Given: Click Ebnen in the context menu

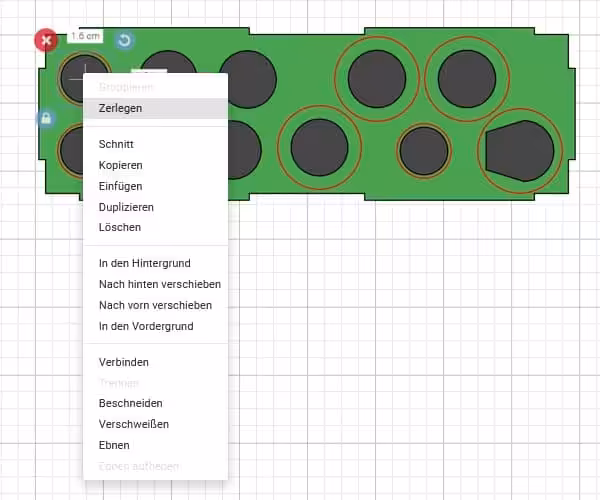Looking at the screenshot, I should click(114, 445).
